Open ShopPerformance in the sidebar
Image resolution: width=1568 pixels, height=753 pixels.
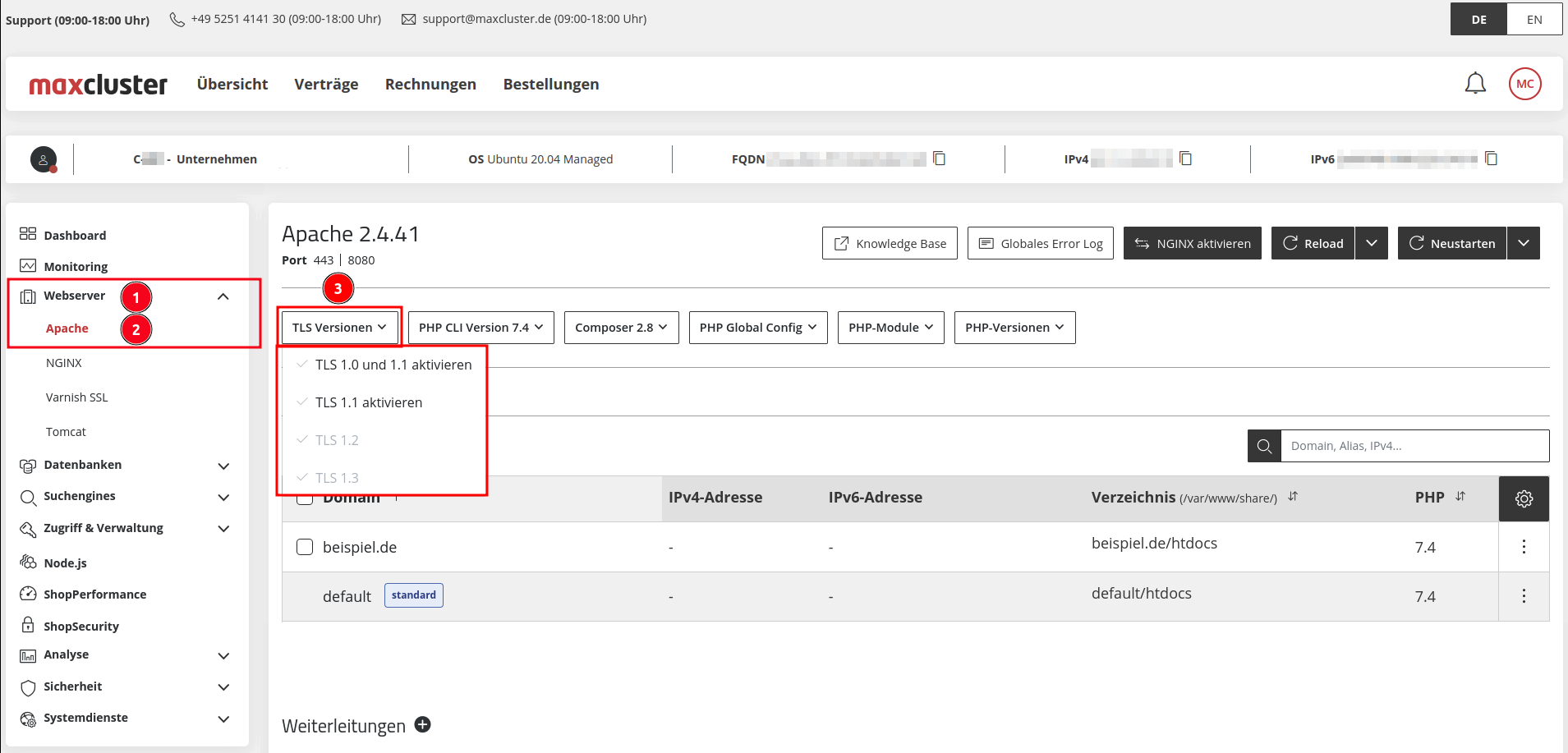(94, 594)
